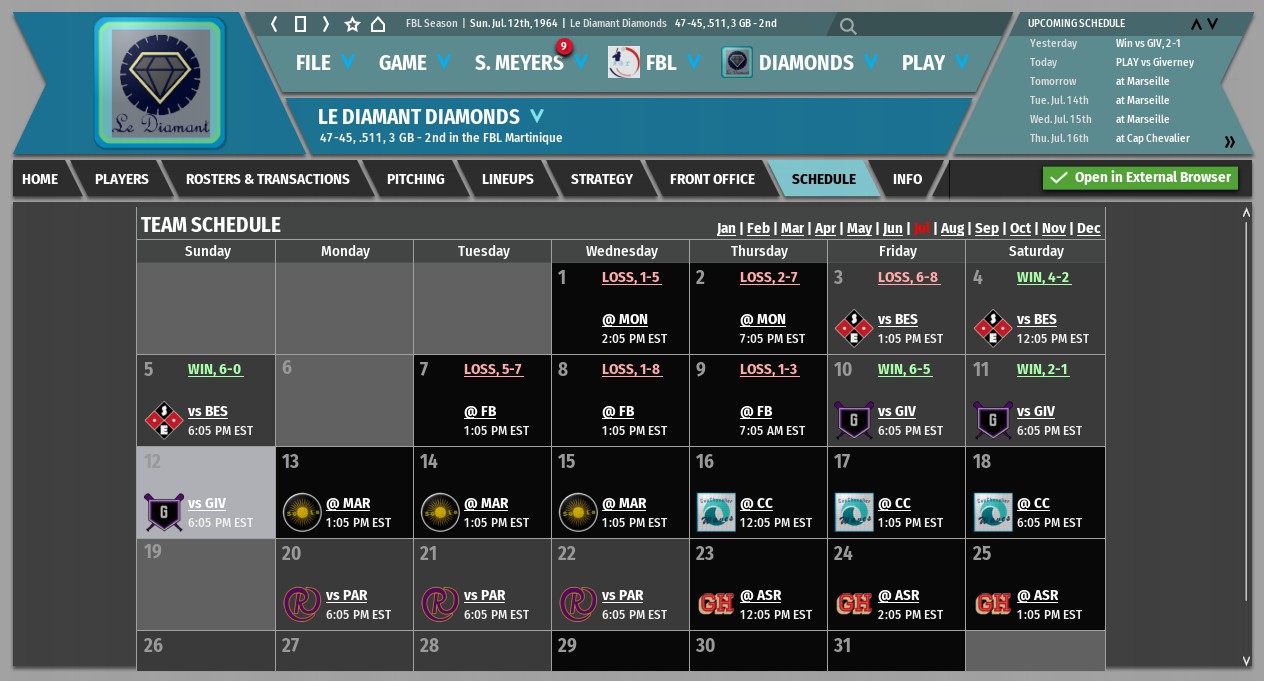Switch to the HOME tab
The image size is (1264, 681).
tap(40, 179)
